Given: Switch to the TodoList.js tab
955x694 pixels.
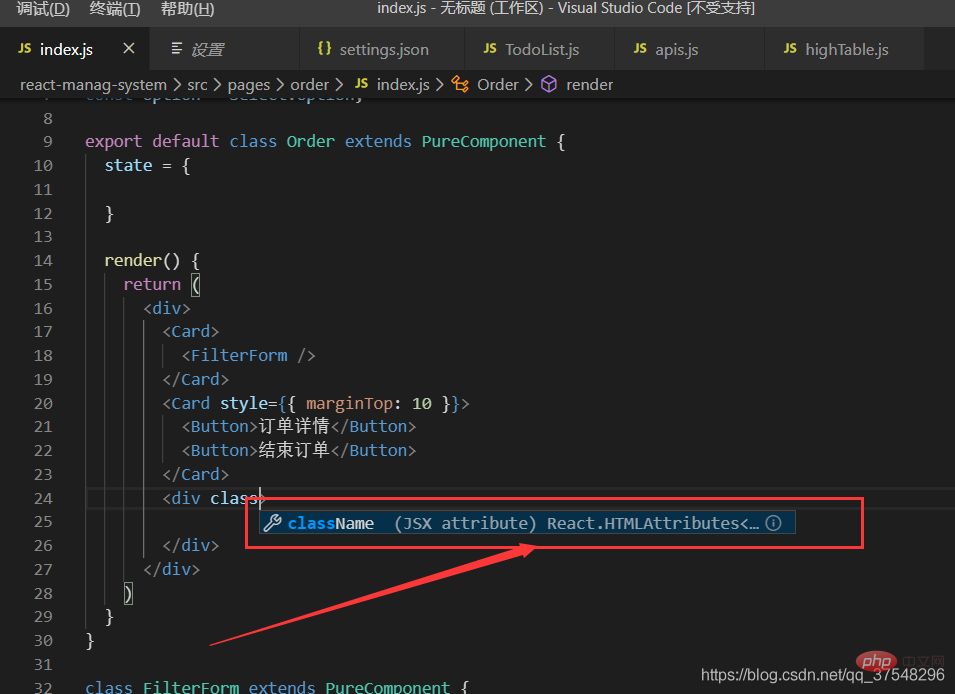Looking at the screenshot, I should 542,49.
